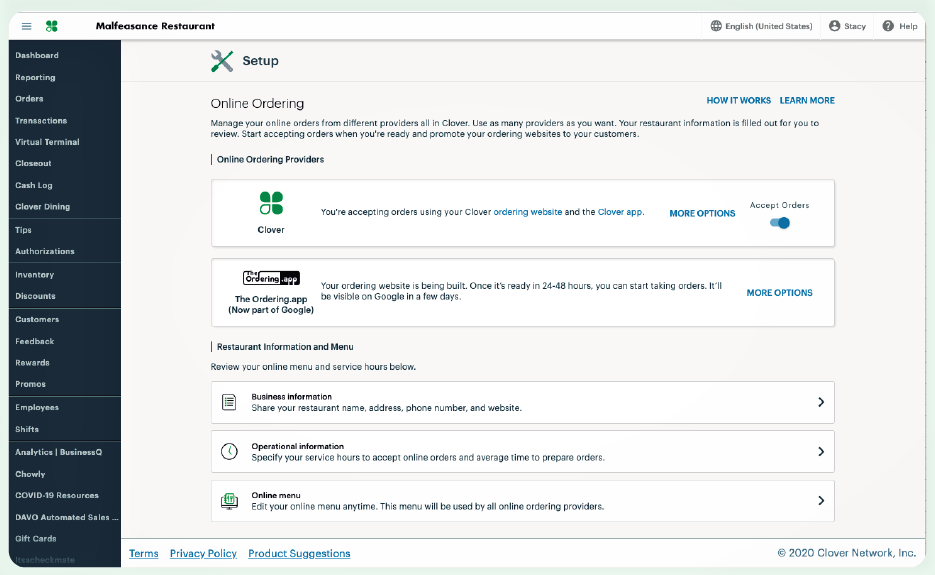Open Customers in the sidebar

coord(38,320)
